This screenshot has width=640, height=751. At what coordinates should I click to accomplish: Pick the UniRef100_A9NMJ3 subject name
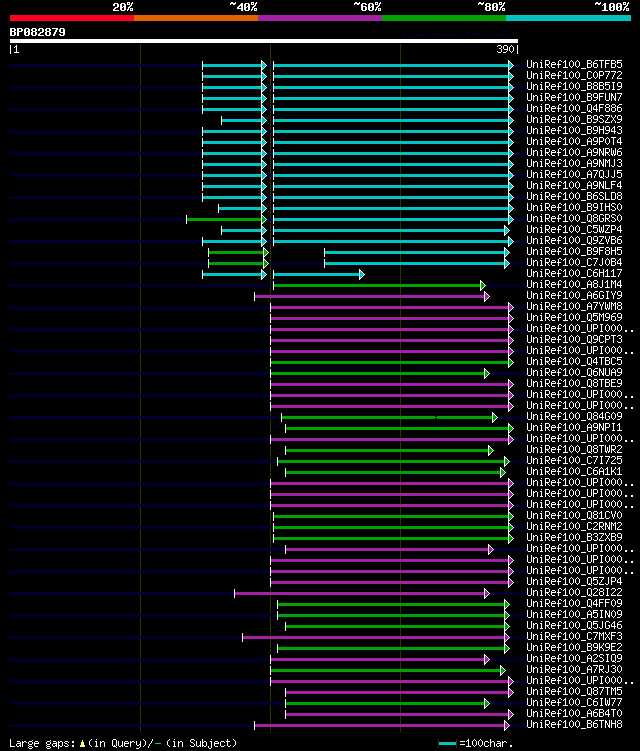(574, 164)
